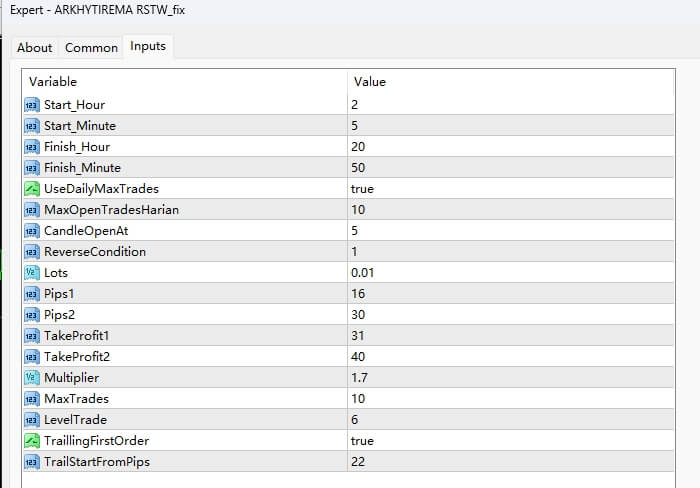Open the Common tab
Viewport: 700px width, 488px height.
coord(91,47)
